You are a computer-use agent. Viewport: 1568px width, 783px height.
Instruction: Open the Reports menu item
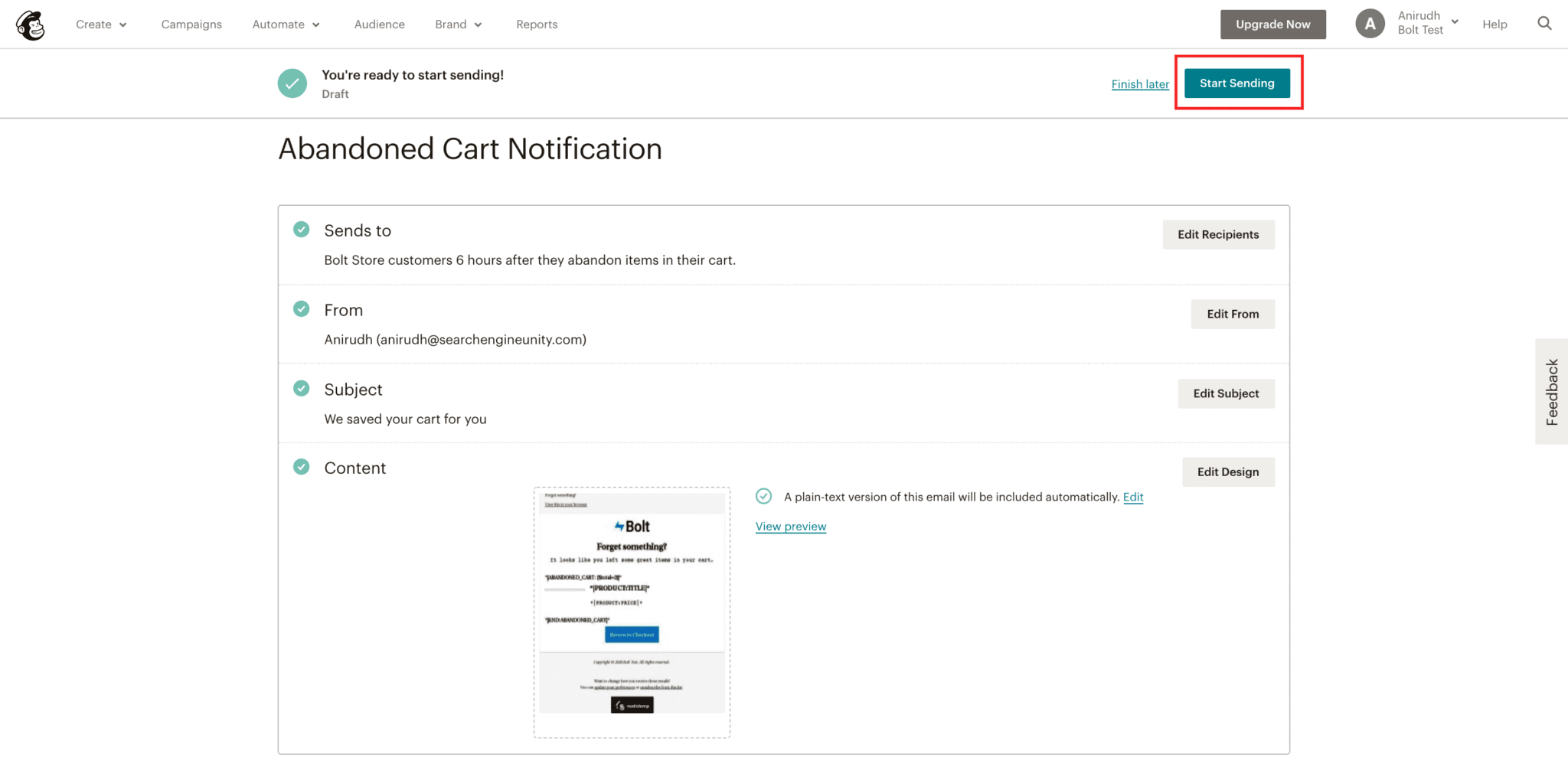click(x=537, y=24)
